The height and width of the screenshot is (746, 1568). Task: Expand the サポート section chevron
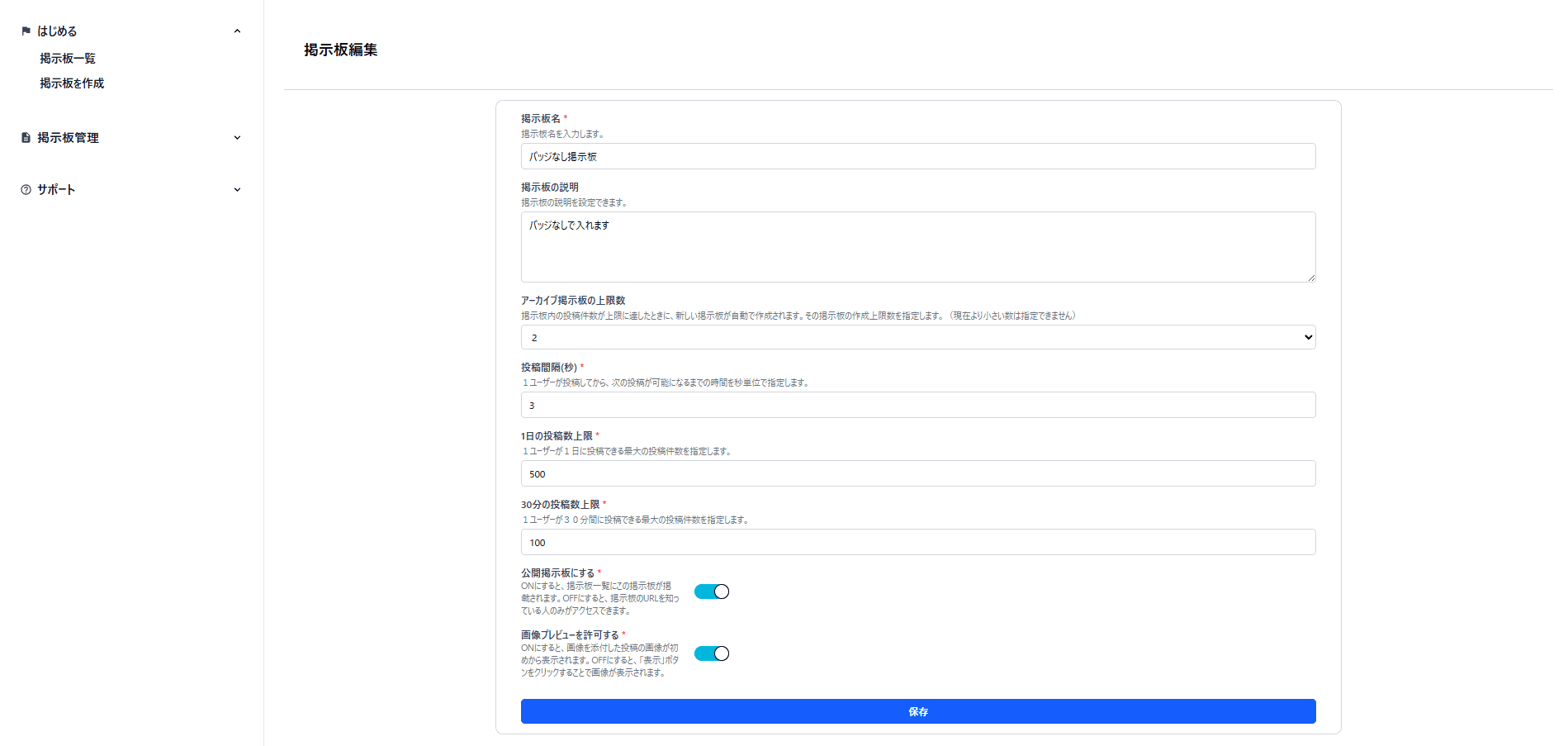click(x=237, y=190)
